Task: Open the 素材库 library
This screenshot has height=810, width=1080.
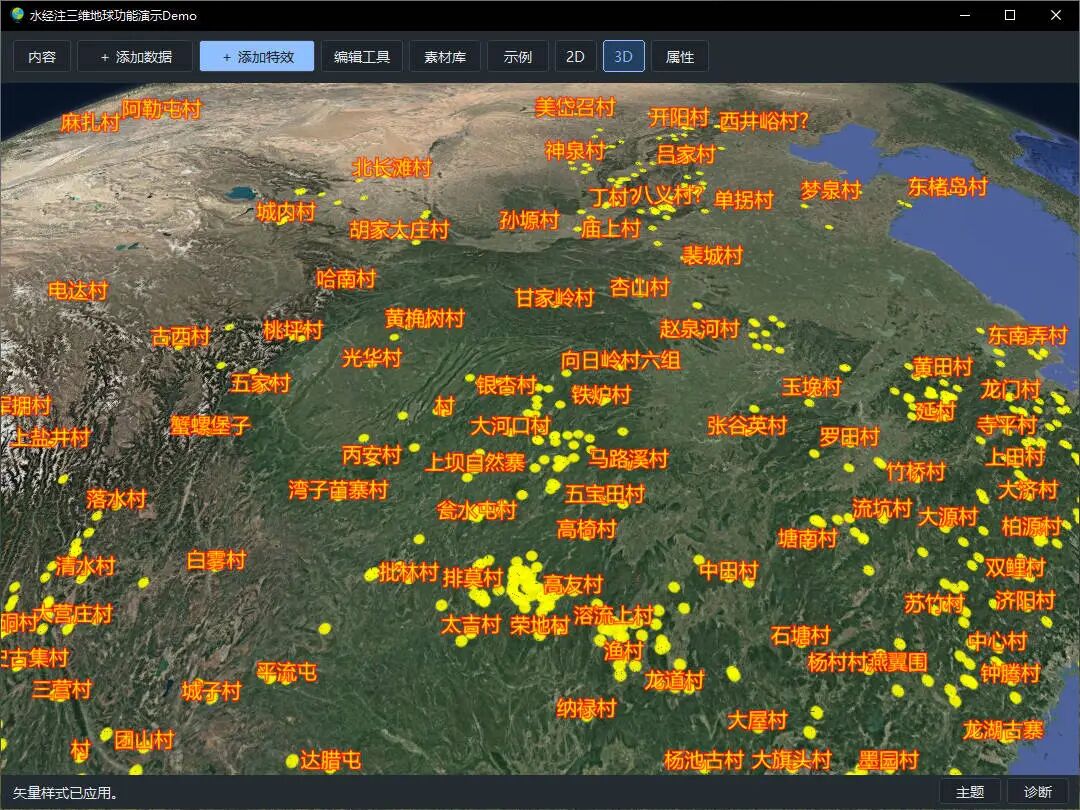Action: click(445, 56)
